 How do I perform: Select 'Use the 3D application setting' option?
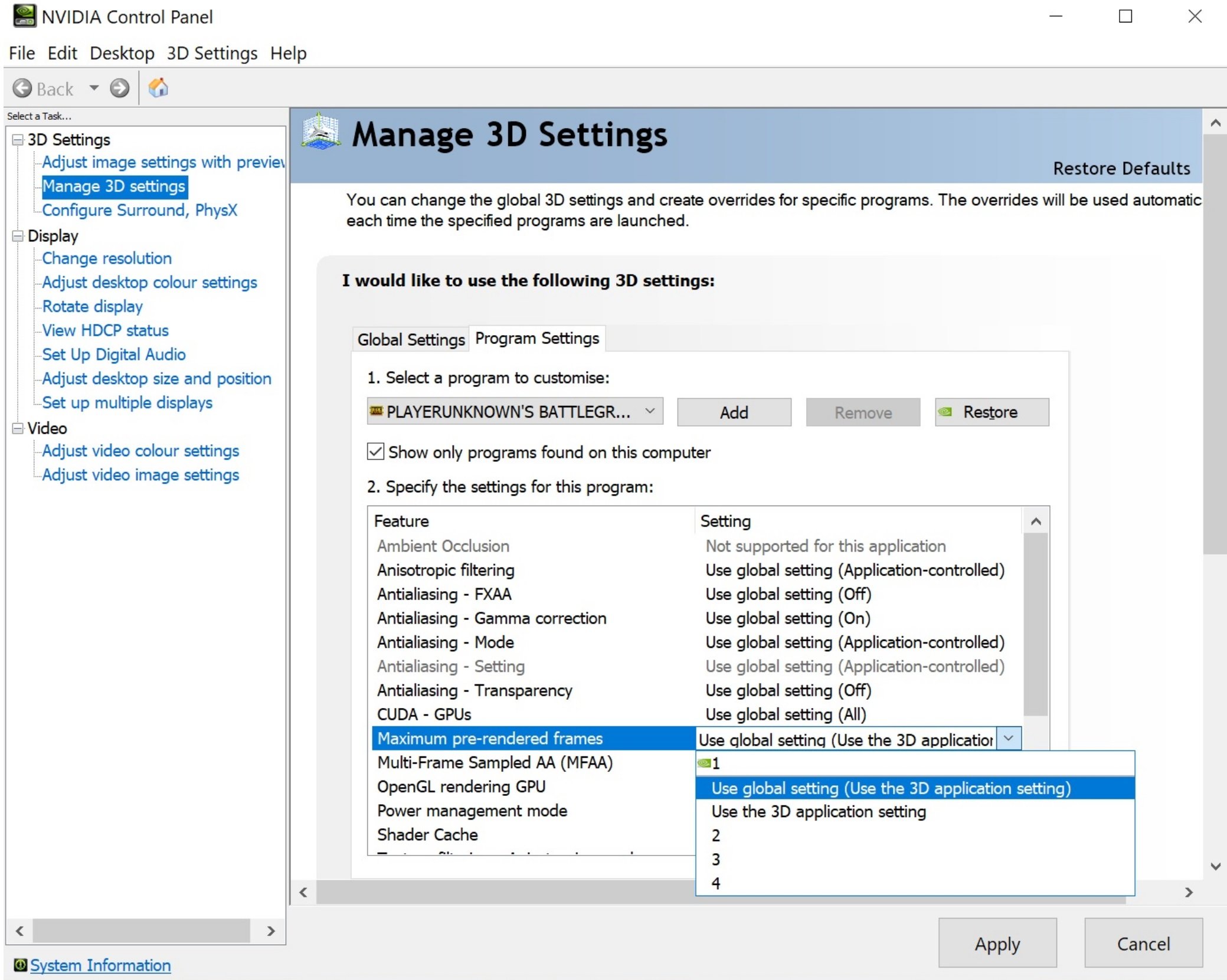click(818, 812)
